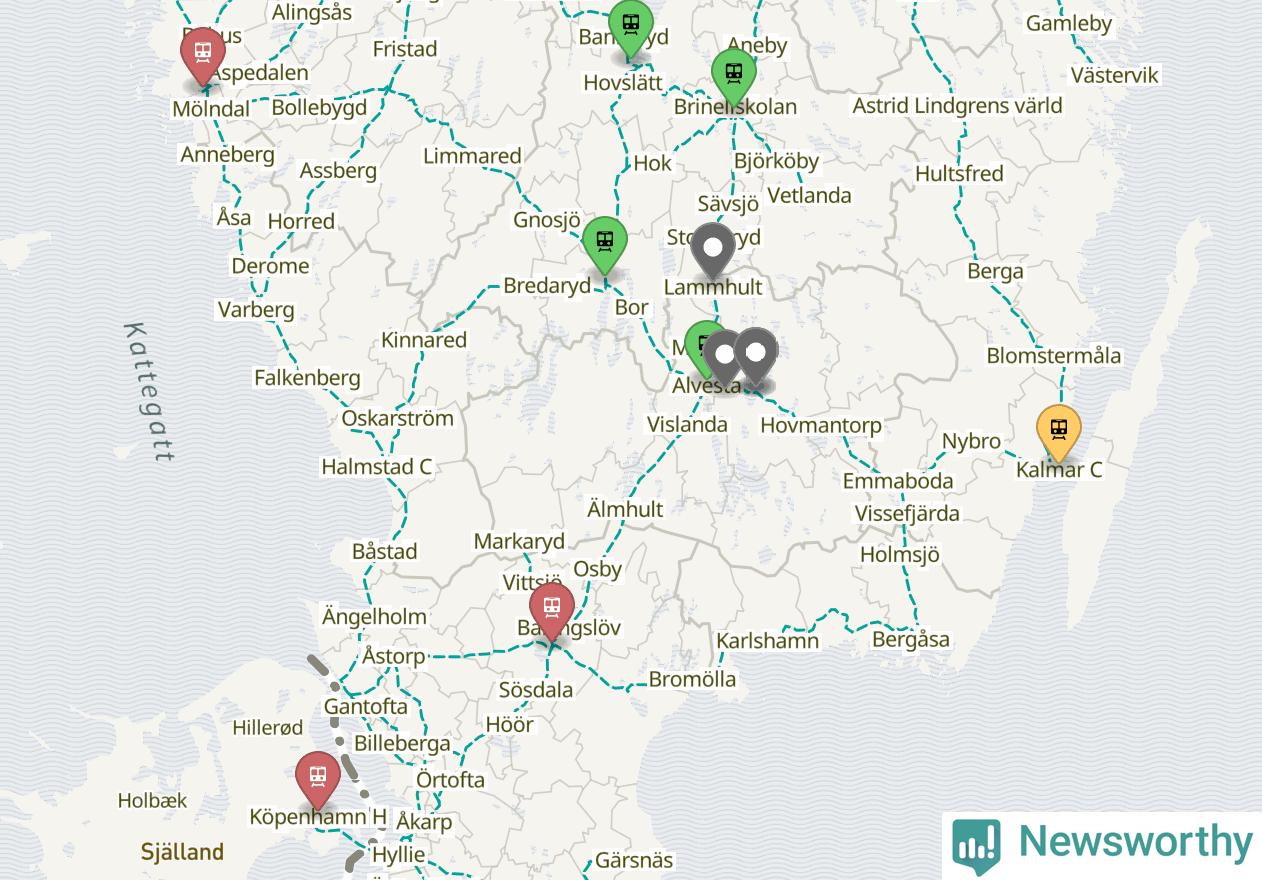Open the red train marker near Ballingslöv

point(552,610)
